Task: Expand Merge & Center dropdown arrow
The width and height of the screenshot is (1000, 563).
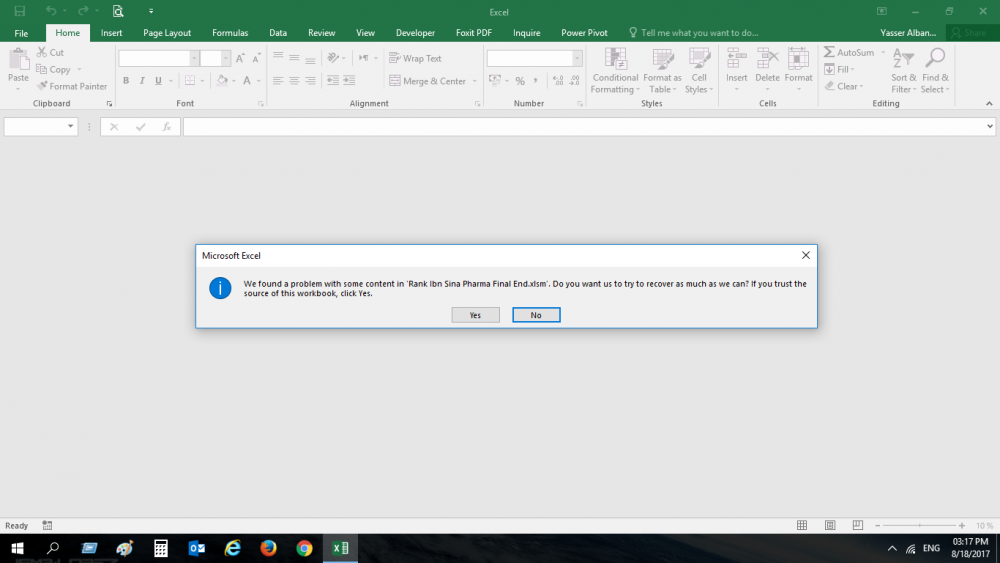Action: point(474,81)
